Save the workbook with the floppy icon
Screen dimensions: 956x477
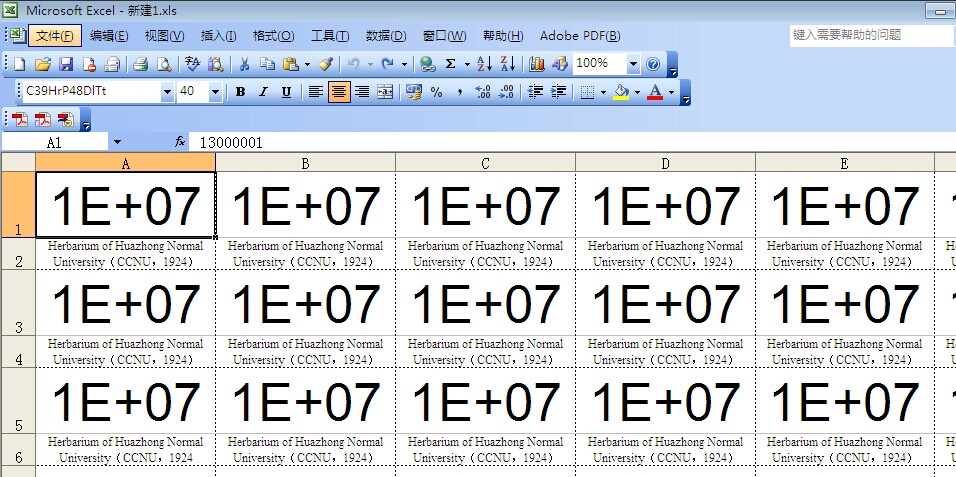tap(66, 64)
